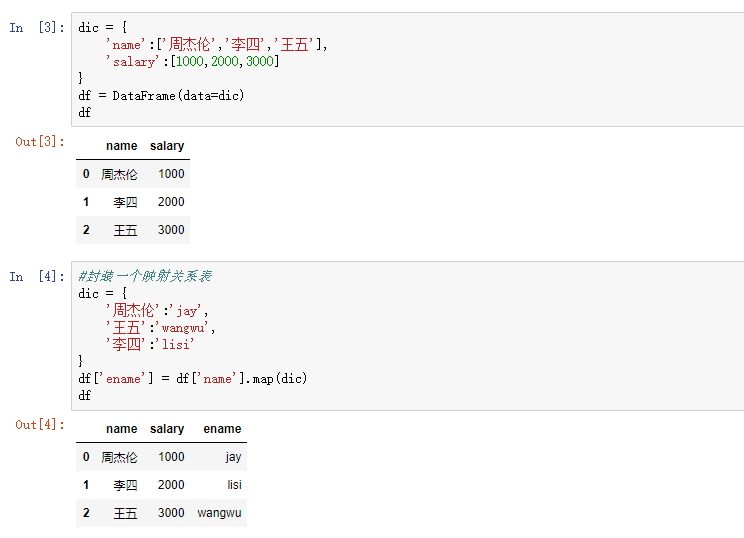Select the 'lisi' cell in Out[4]

234,484
